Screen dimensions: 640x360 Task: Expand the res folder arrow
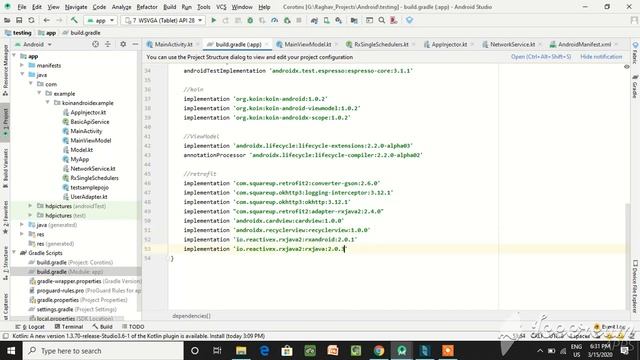22,234
